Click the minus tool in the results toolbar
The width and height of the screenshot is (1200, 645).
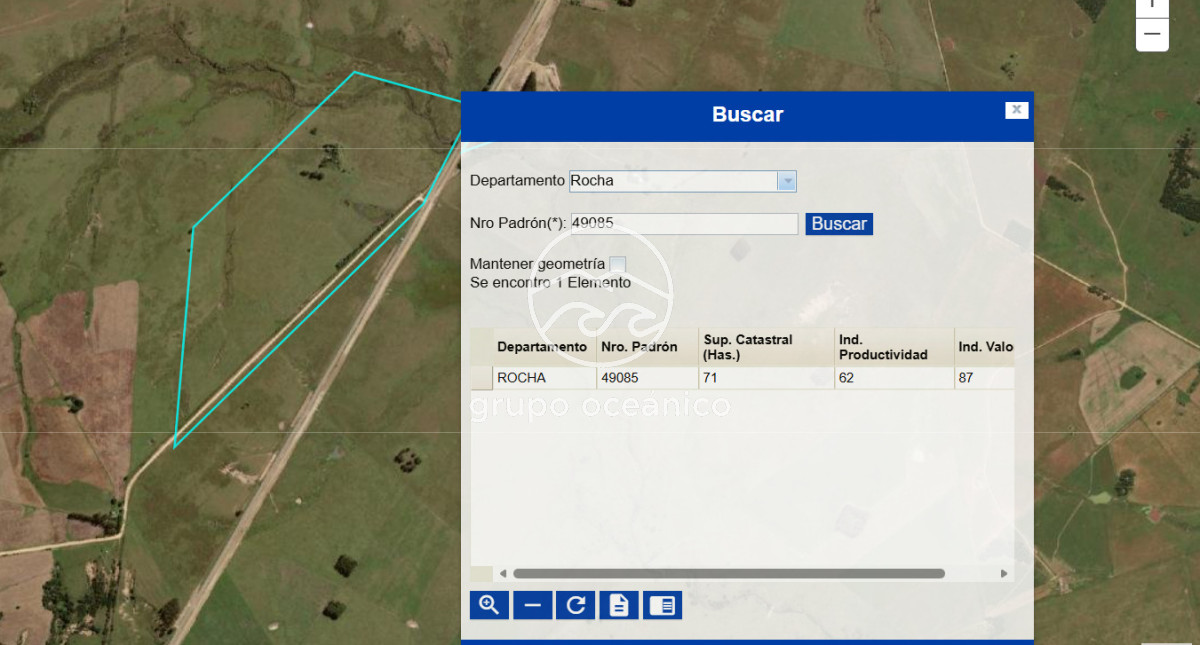tap(532, 605)
